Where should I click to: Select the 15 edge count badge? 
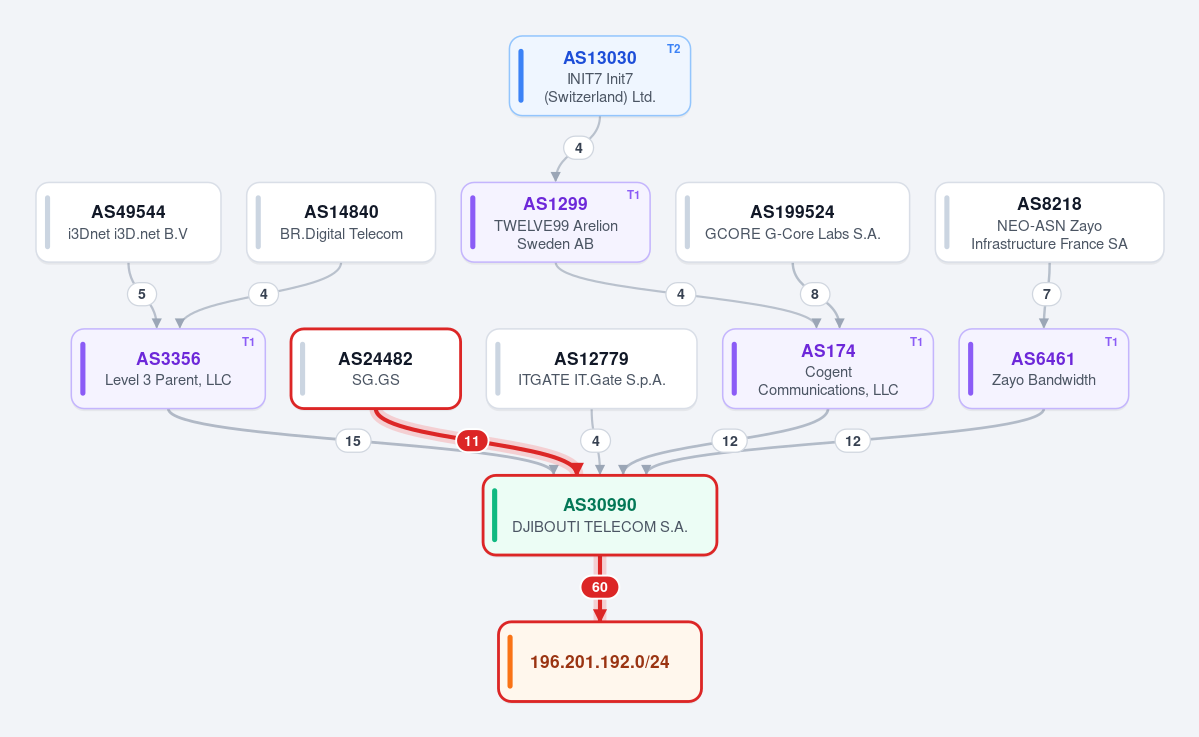(353, 441)
